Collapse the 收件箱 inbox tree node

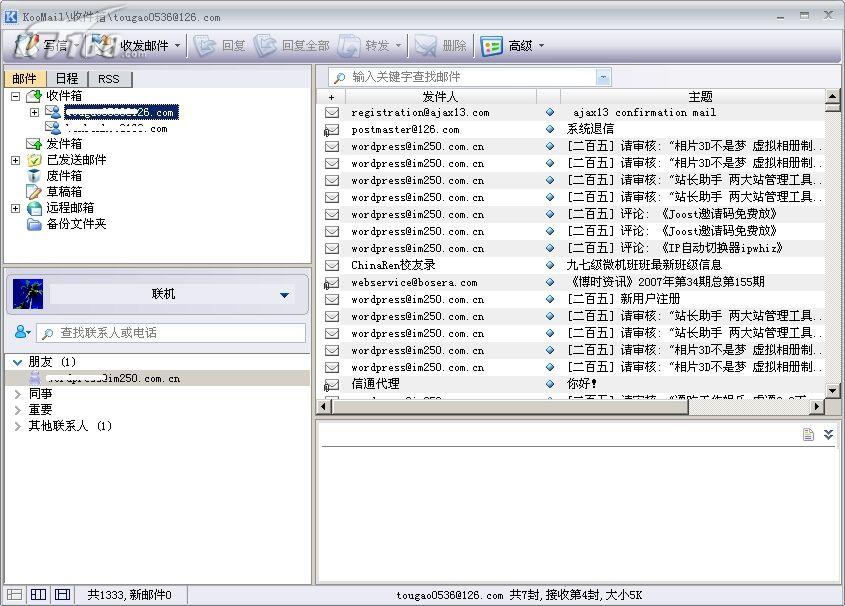click(16, 96)
